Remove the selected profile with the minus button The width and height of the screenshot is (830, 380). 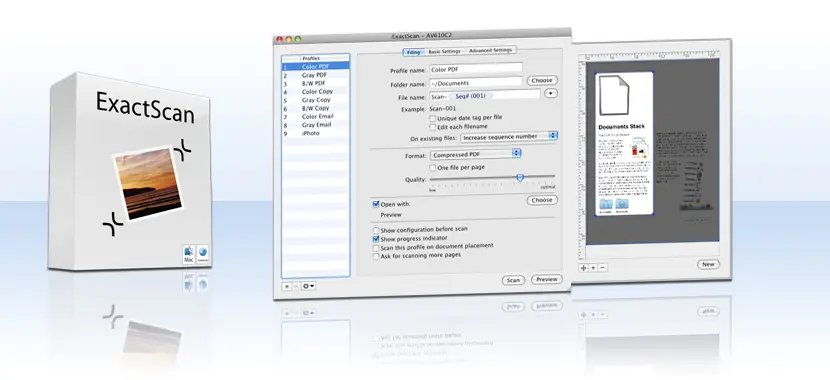click(295, 286)
